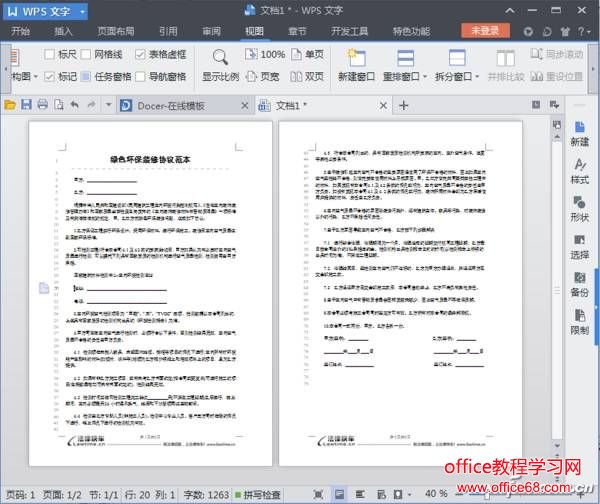Open the 页面布局 ribbon tab
600x504 pixels.
[116, 31]
